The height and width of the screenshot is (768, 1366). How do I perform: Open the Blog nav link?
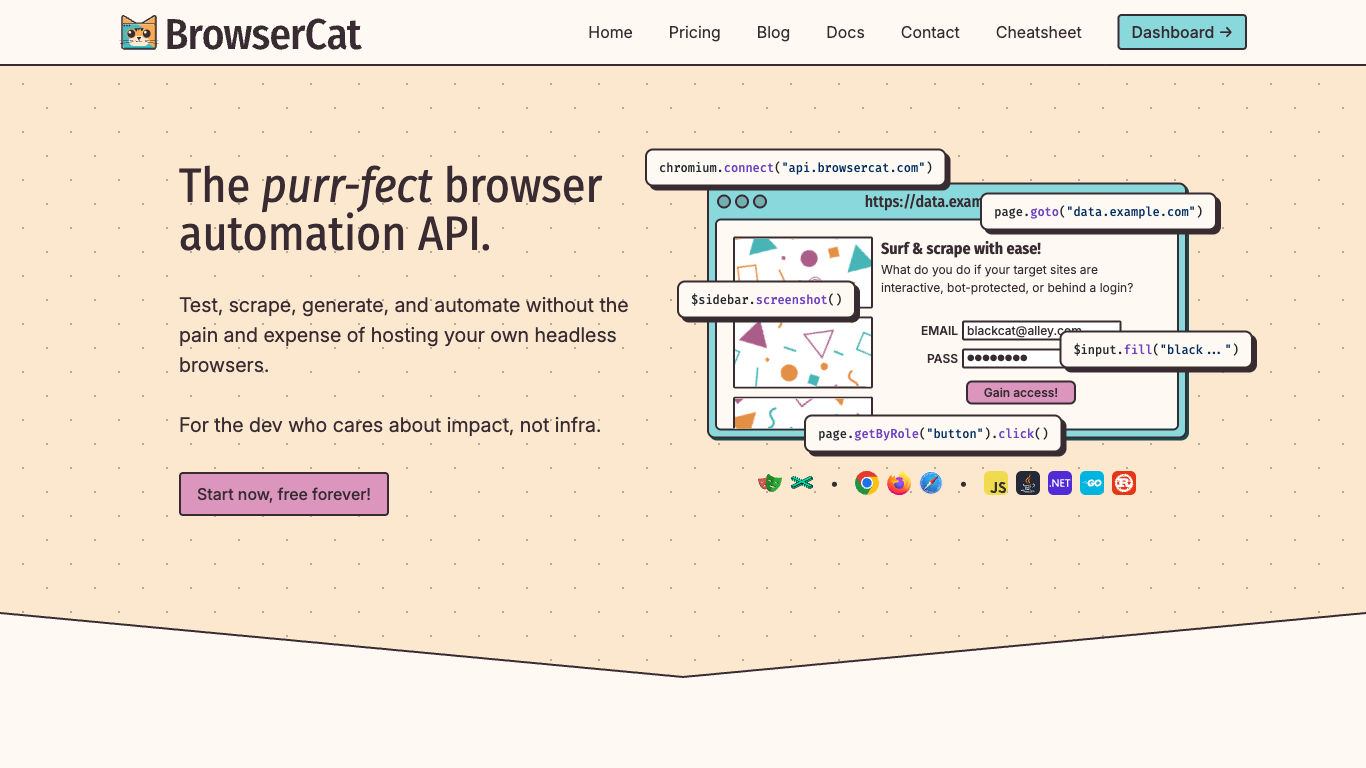click(773, 32)
